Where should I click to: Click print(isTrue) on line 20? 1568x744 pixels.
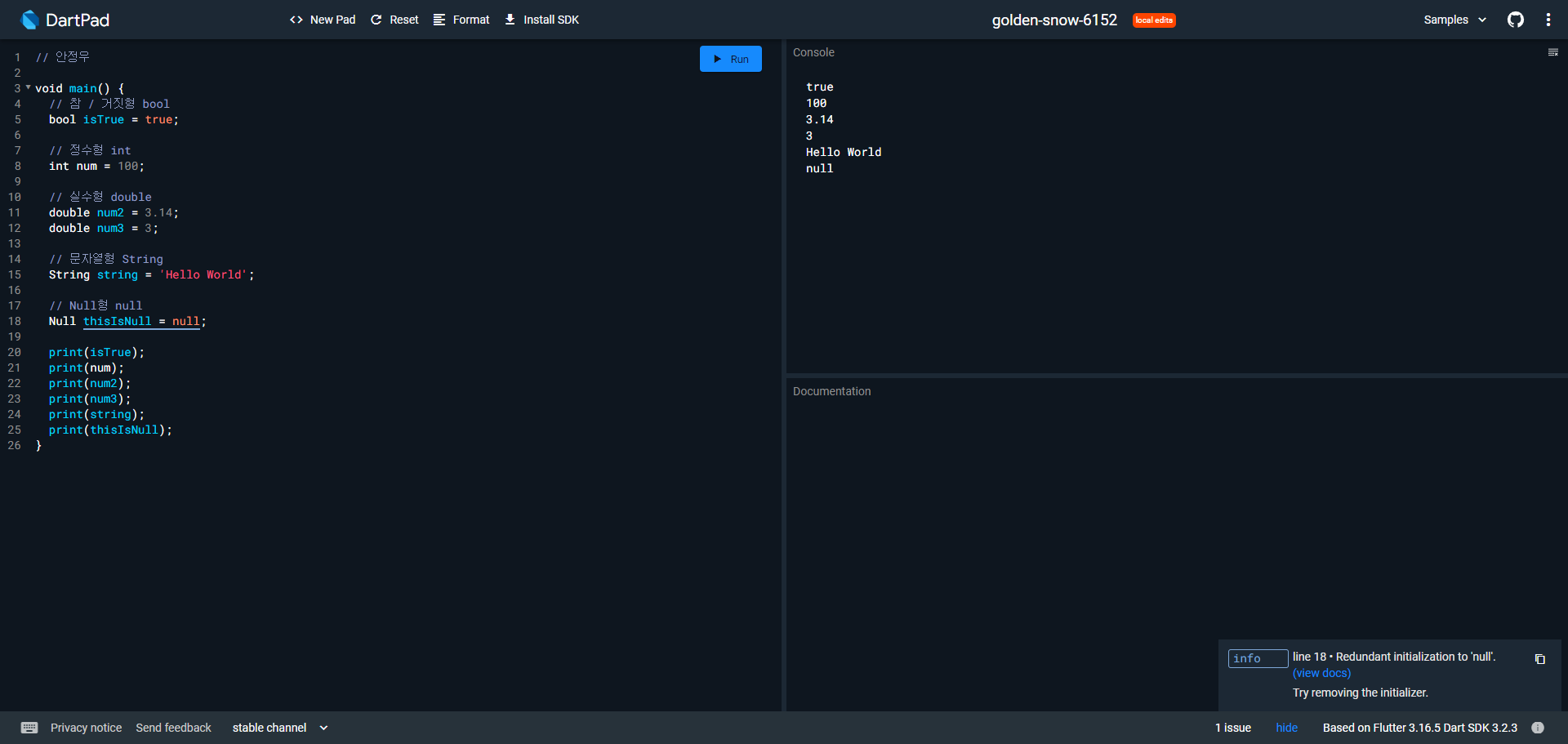tap(96, 353)
